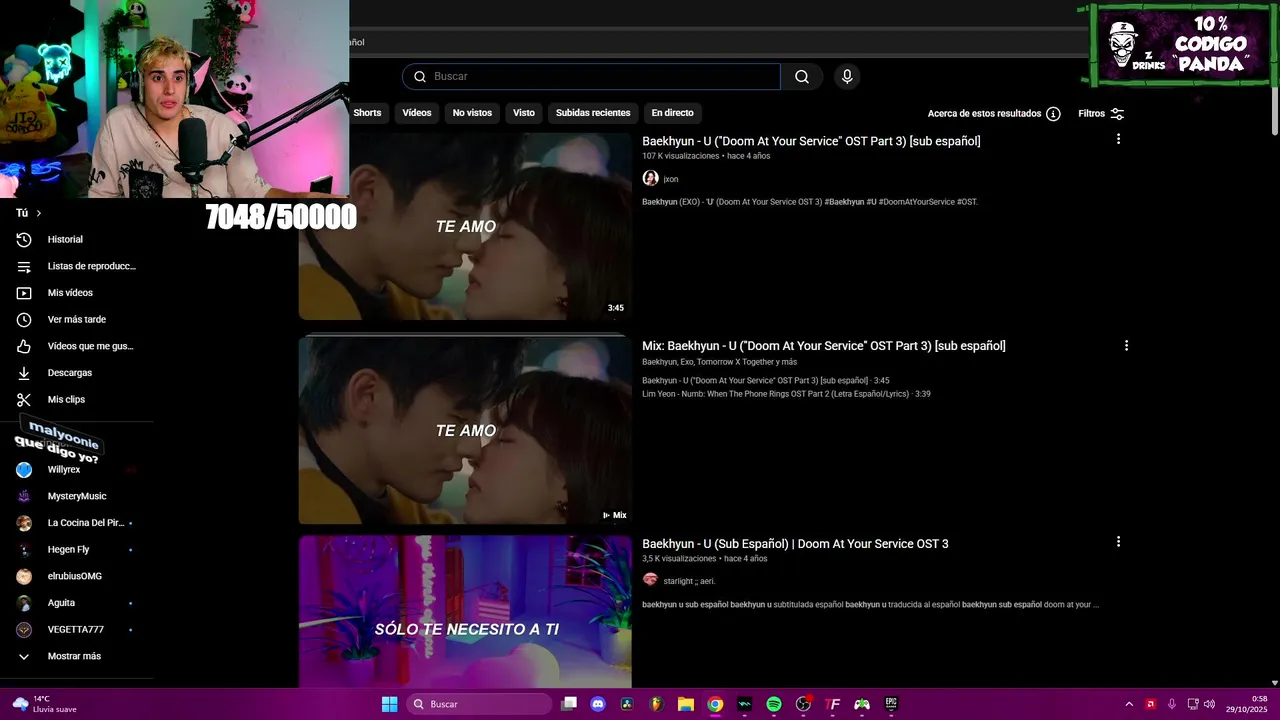
Task: Open Vídeos que me gustan
Action: (x=76, y=346)
